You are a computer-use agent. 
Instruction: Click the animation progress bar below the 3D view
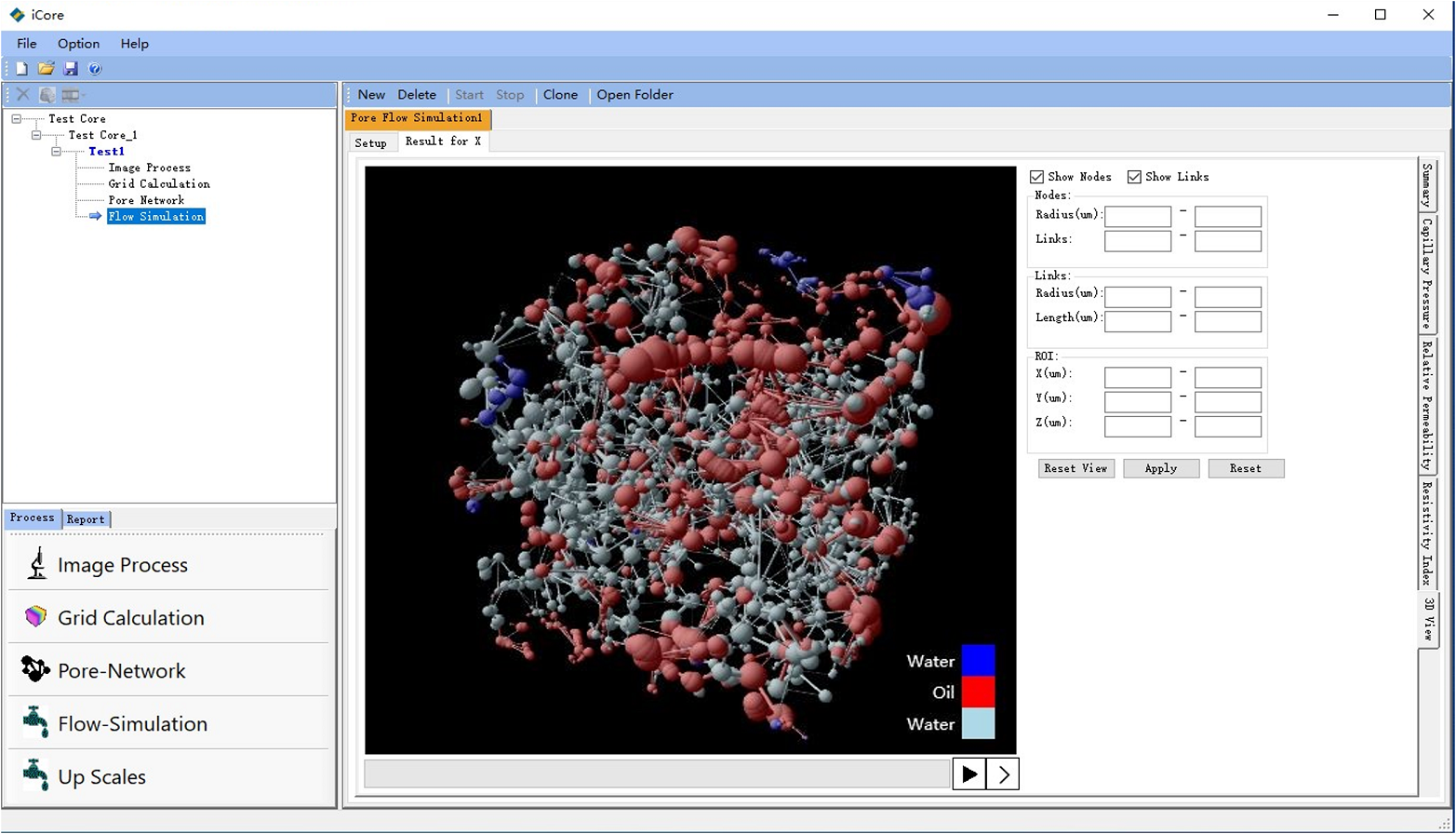[657, 773]
